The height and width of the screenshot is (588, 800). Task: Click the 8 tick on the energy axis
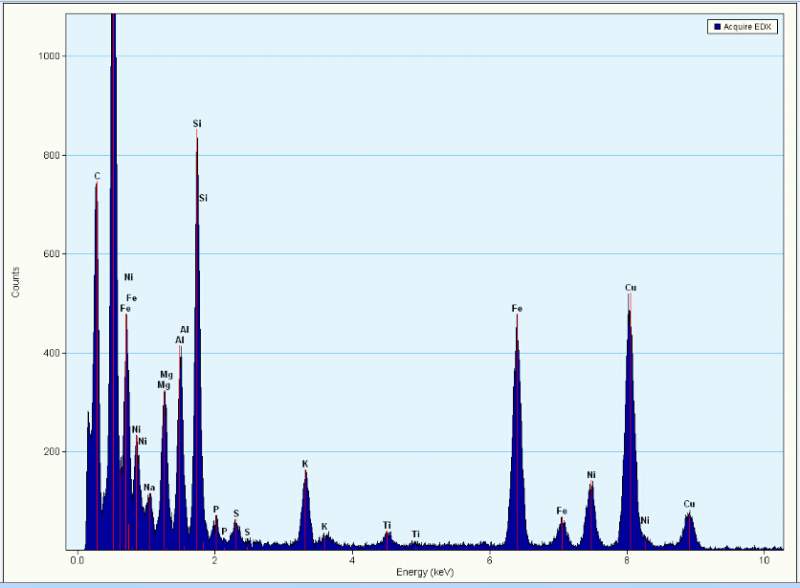(x=627, y=560)
